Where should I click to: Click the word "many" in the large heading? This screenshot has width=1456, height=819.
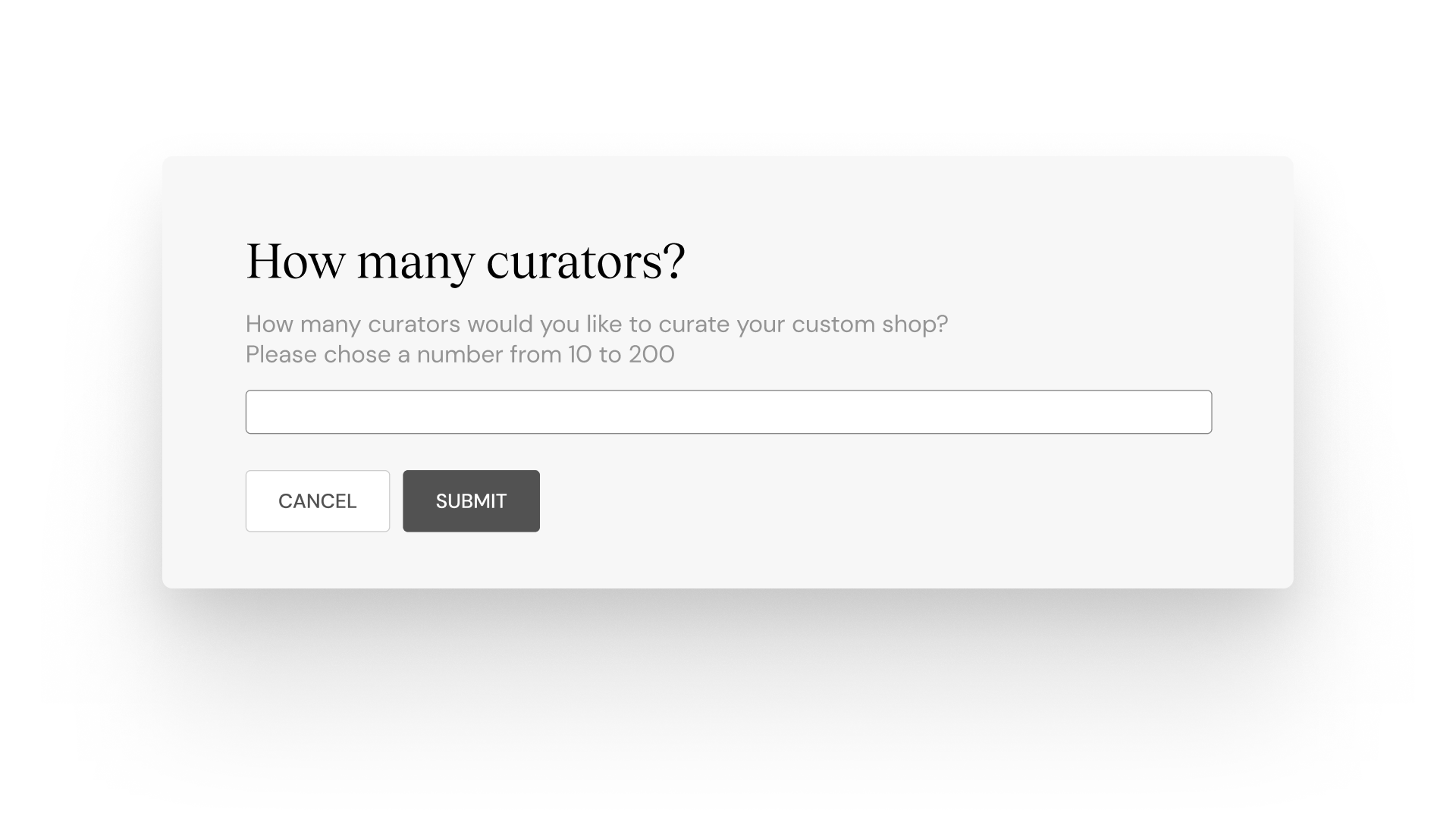point(415,263)
